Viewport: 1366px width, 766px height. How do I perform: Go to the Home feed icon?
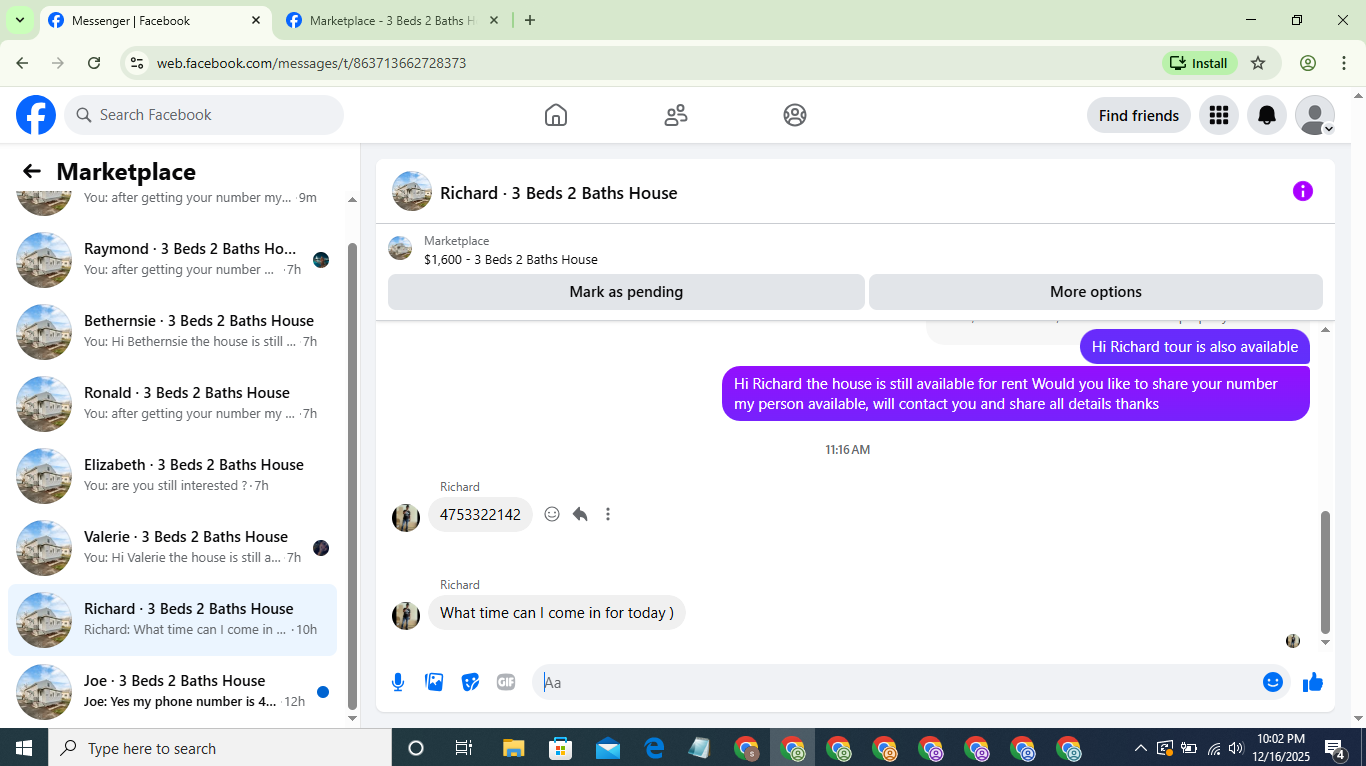point(556,115)
